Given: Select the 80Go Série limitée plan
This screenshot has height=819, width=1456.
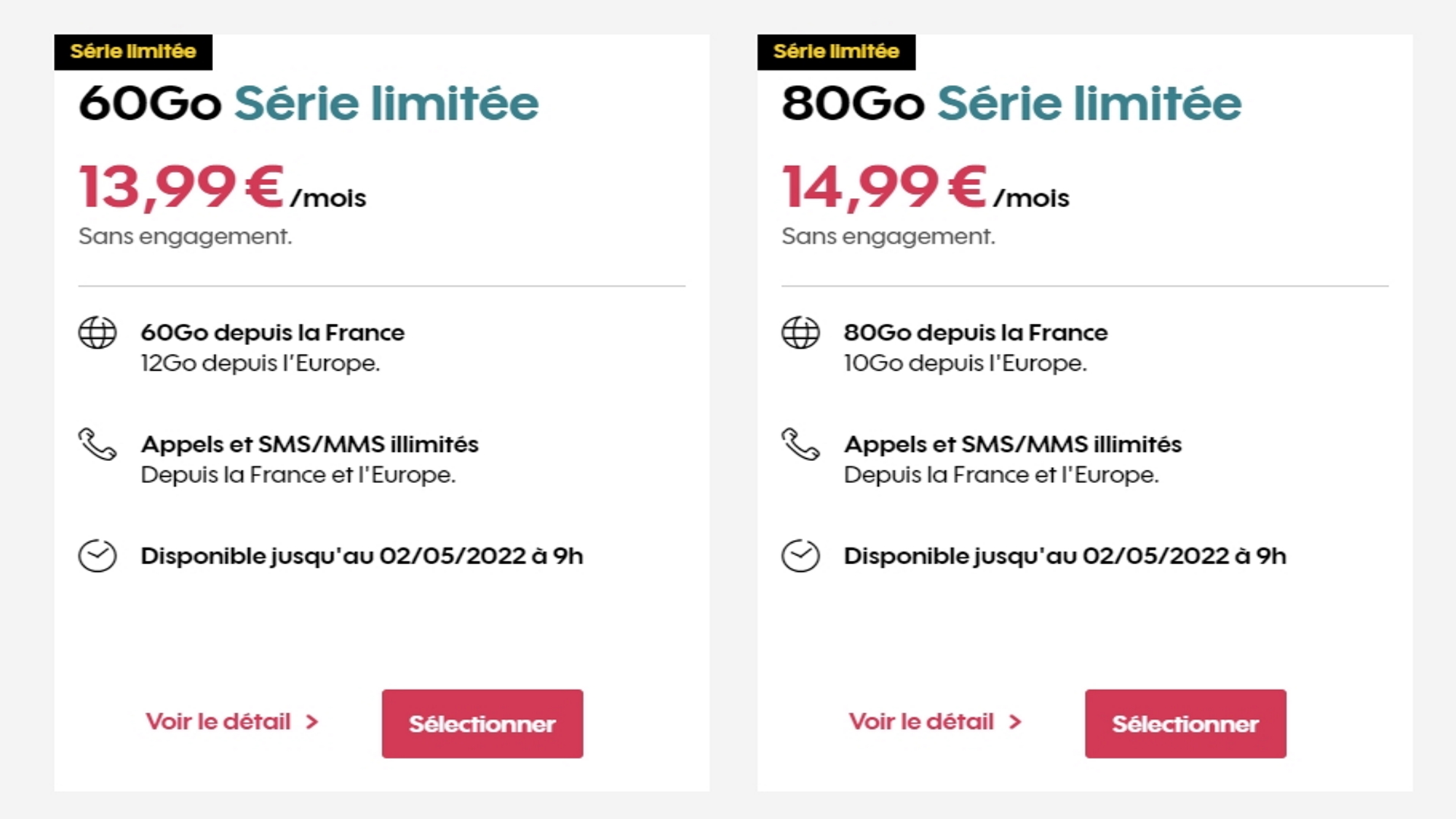Looking at the screenshot, I should [x=1185, y=723].
